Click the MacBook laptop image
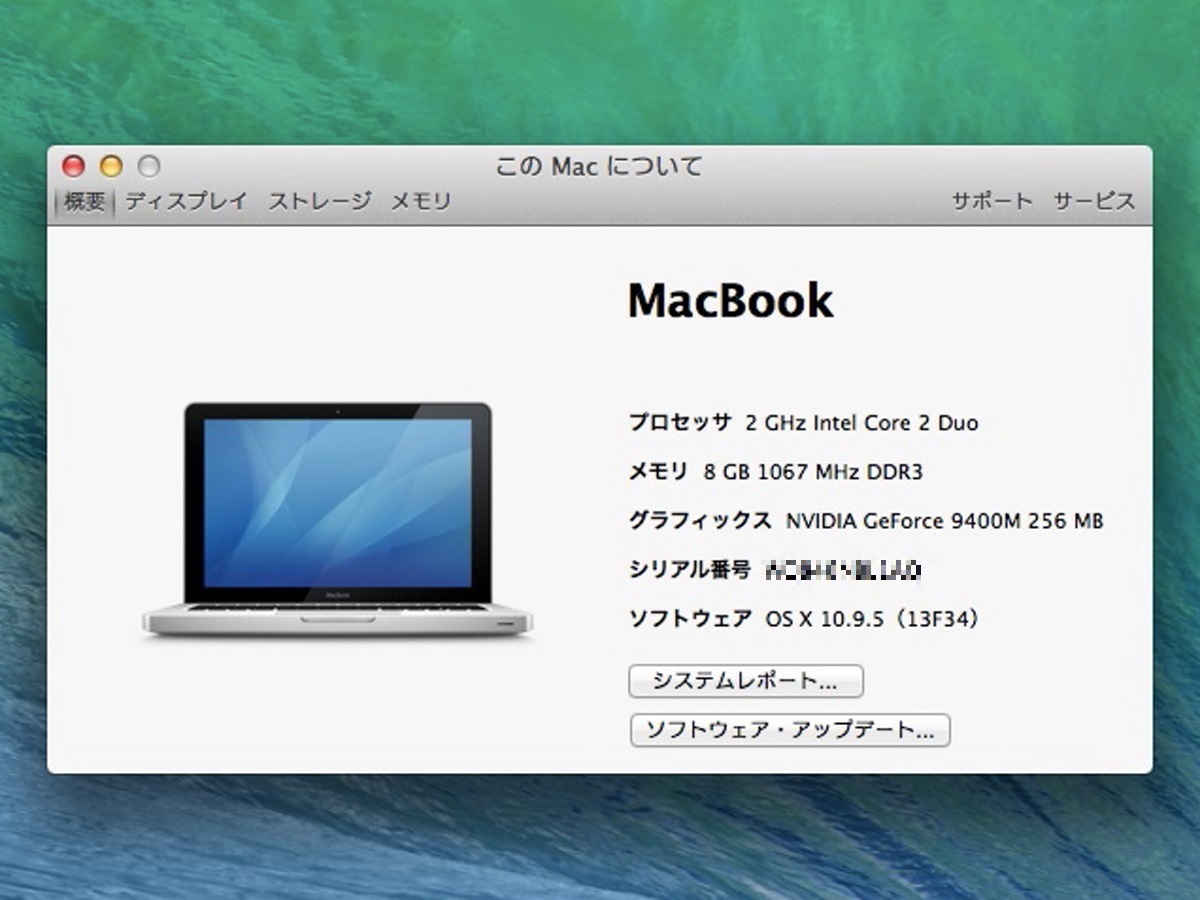Image resolution: width=1200 pixels, height=900 pixels. click(338, 520)
